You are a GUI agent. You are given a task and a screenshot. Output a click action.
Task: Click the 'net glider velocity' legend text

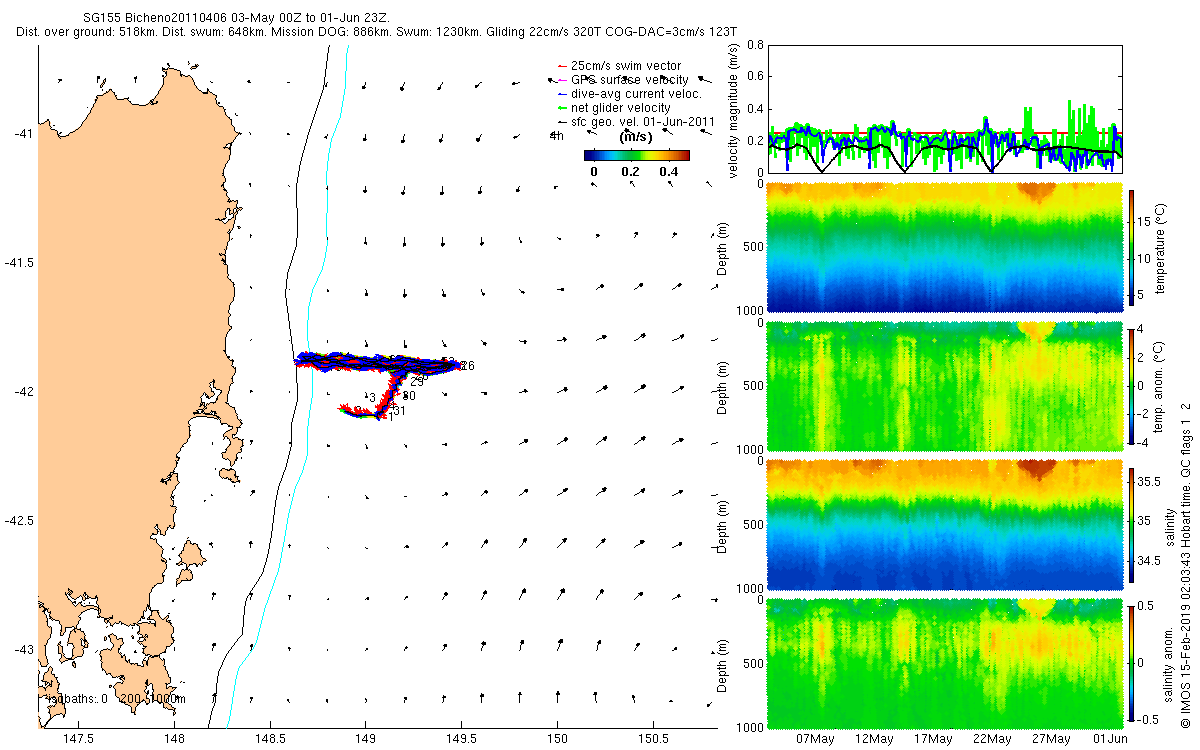point(627,107)
